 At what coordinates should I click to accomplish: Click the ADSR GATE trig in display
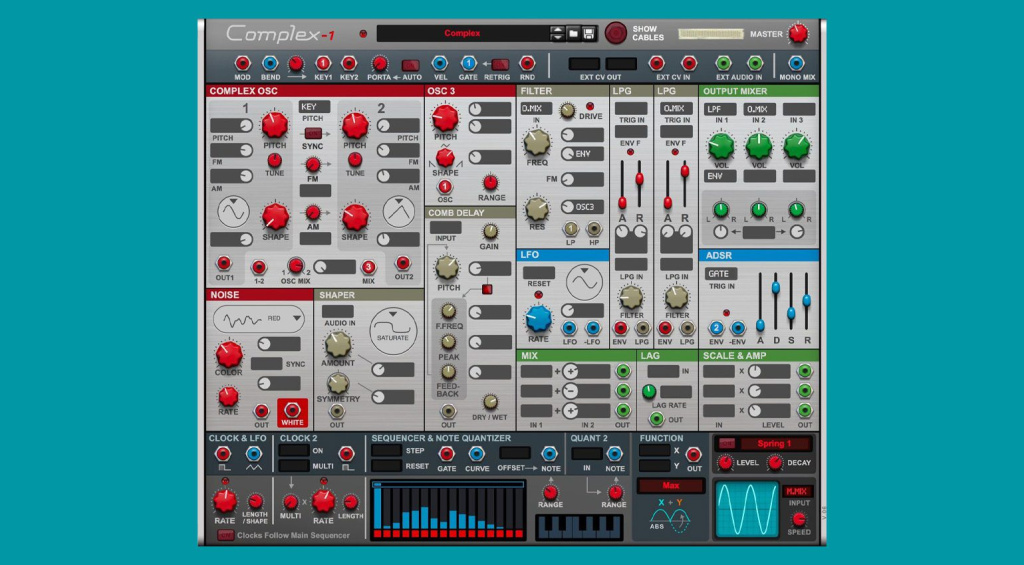click(x=720, y=274)
